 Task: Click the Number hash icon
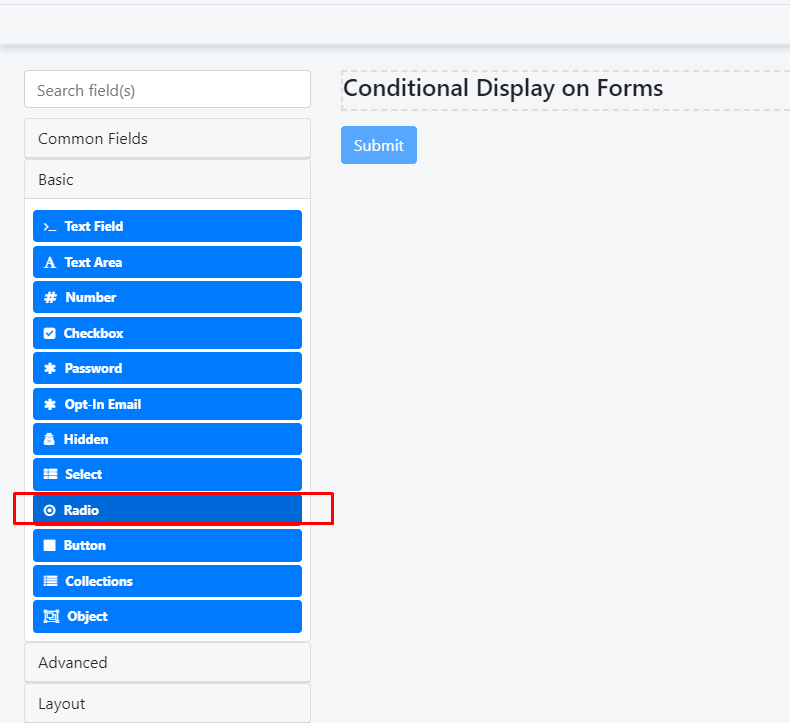tap(50, 298)
